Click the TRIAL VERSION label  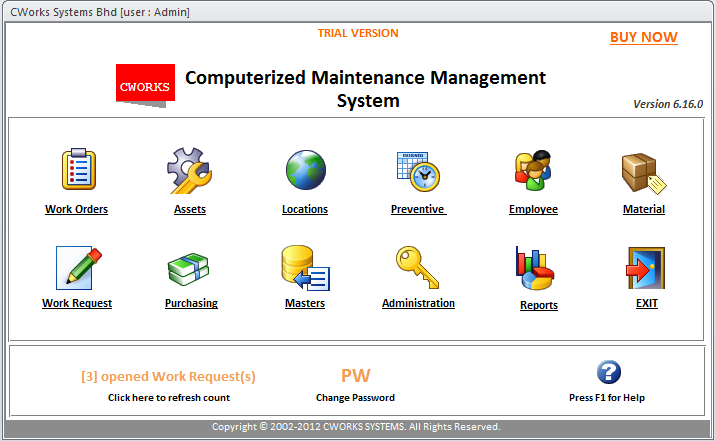[358, 33]
